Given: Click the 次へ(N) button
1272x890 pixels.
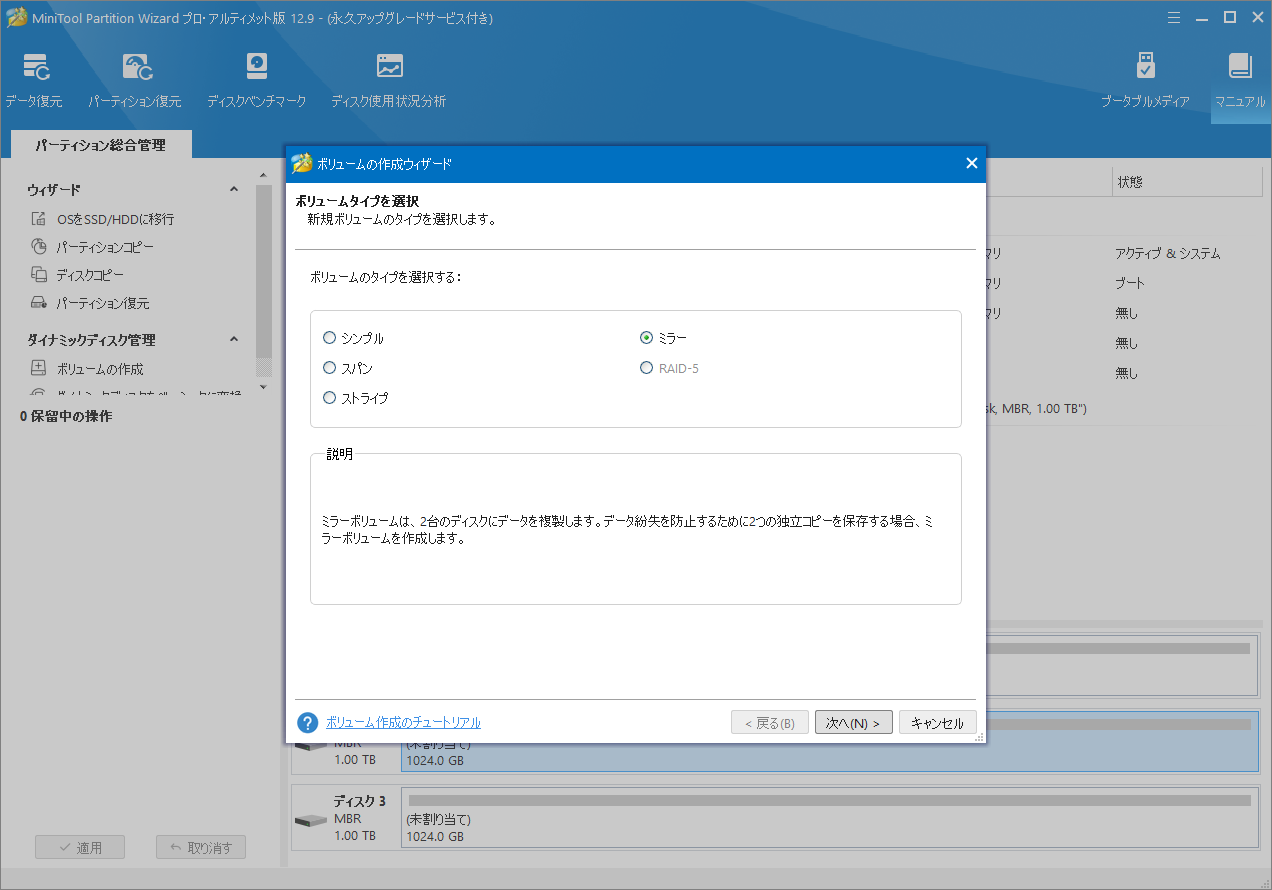Looking at the screenshot, I should [x=853, y=723].
